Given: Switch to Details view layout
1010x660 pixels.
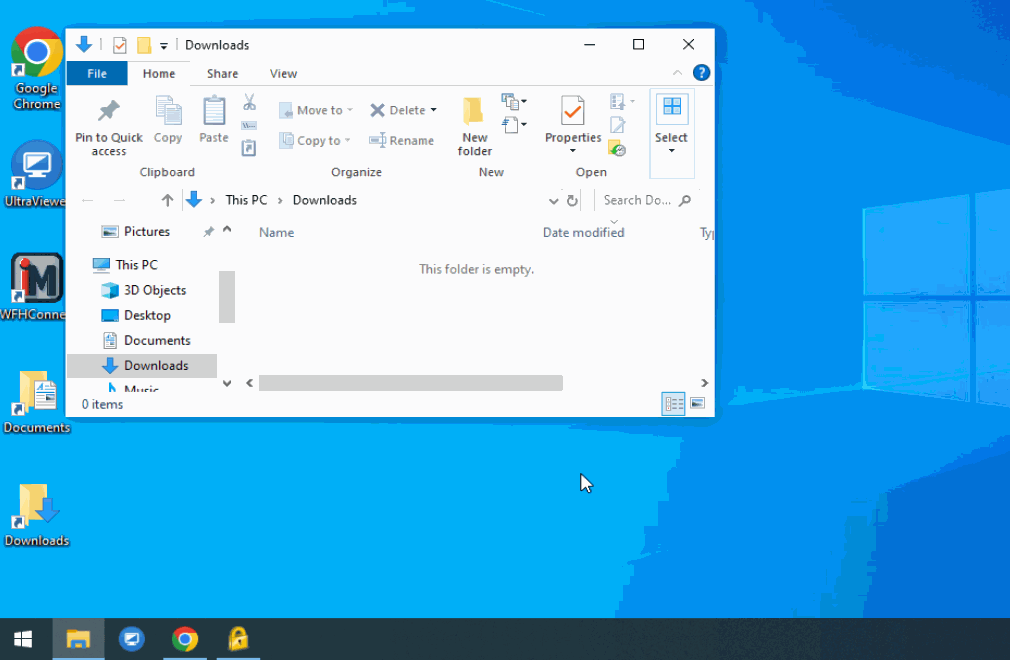Looking at the screenshot, I should [x=673, y=404].
